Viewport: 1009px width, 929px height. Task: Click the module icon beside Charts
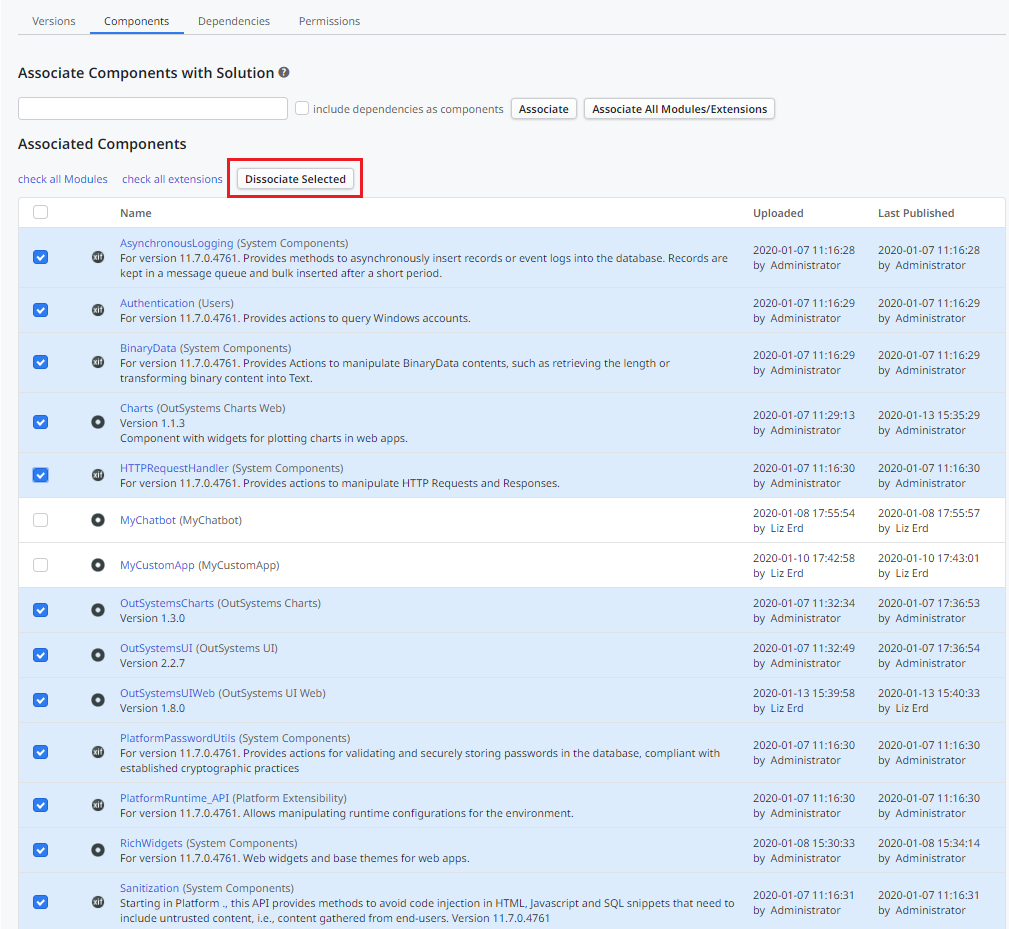[97, 422]
